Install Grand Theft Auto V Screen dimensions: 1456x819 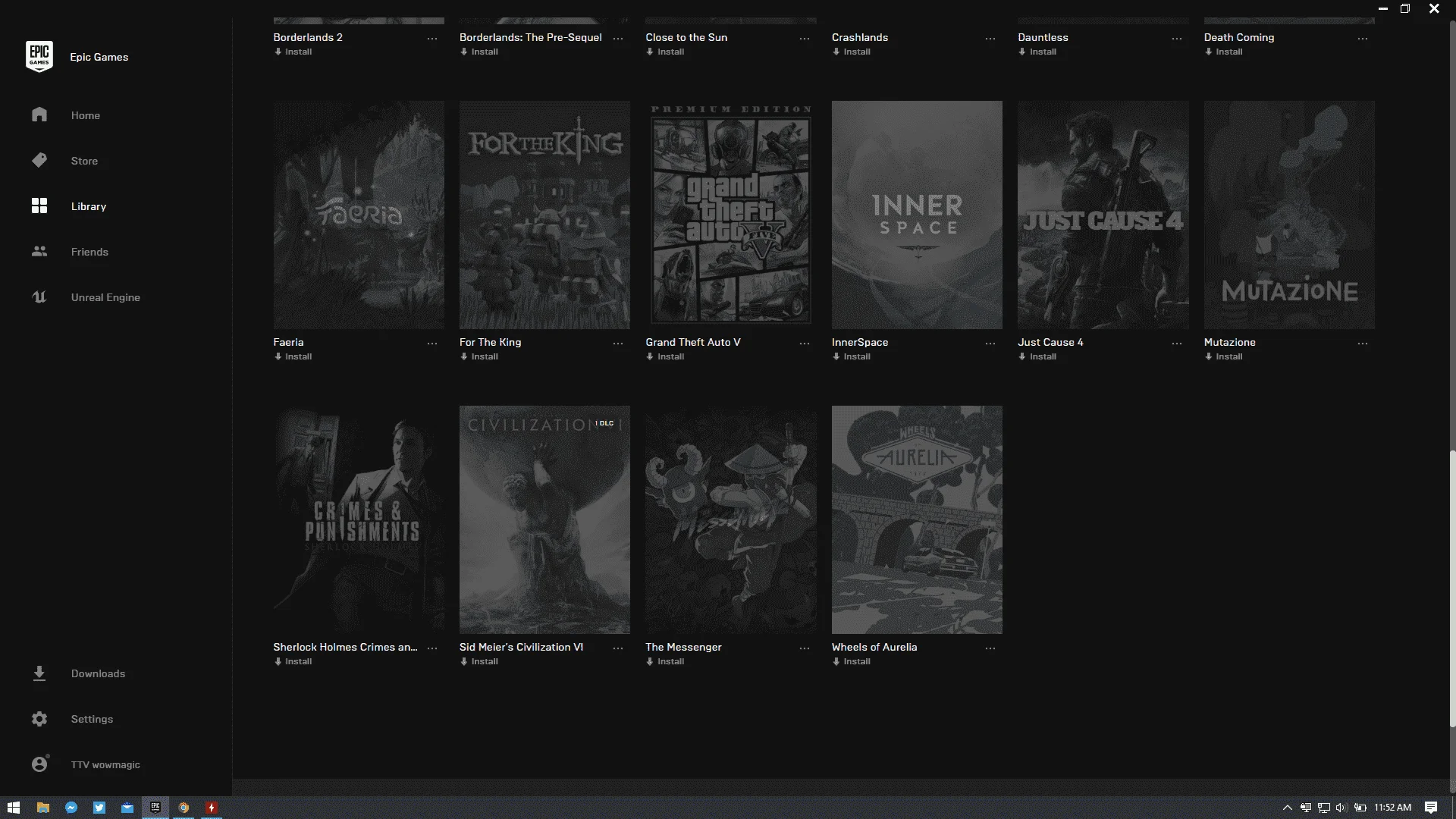click(665, 356)
